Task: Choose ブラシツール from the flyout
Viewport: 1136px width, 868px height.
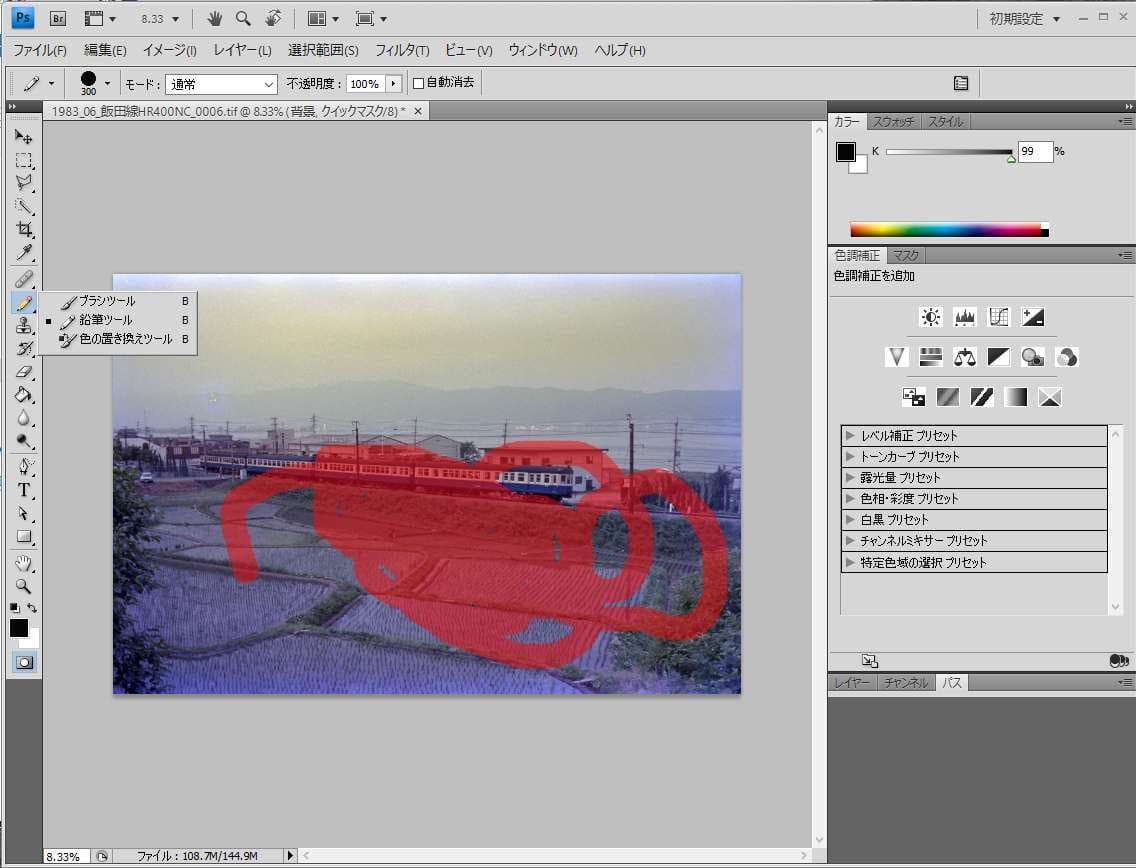Action: point(107,301)
